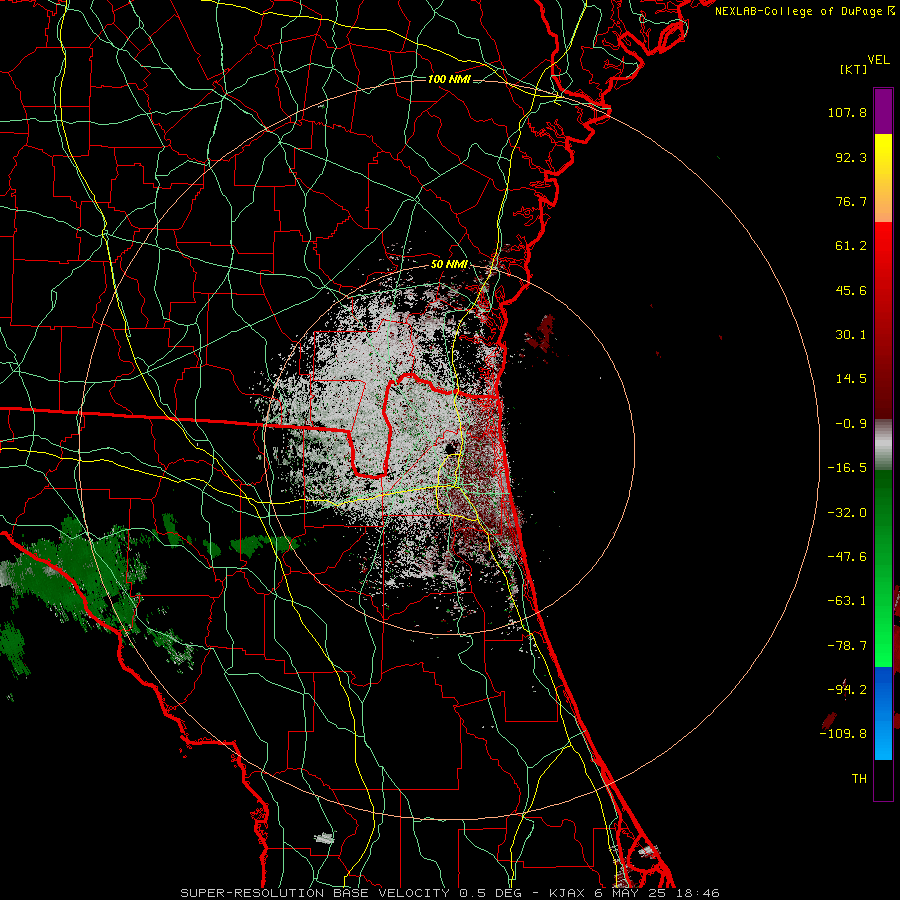Select the 92.3 scale value
The width and height of the screenshot is (900, 900).
tap(851, 157)
